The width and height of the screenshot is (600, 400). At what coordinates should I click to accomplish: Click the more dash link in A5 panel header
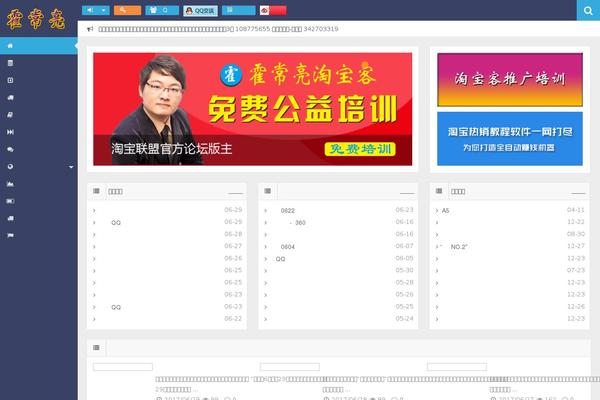pos(578,193)
